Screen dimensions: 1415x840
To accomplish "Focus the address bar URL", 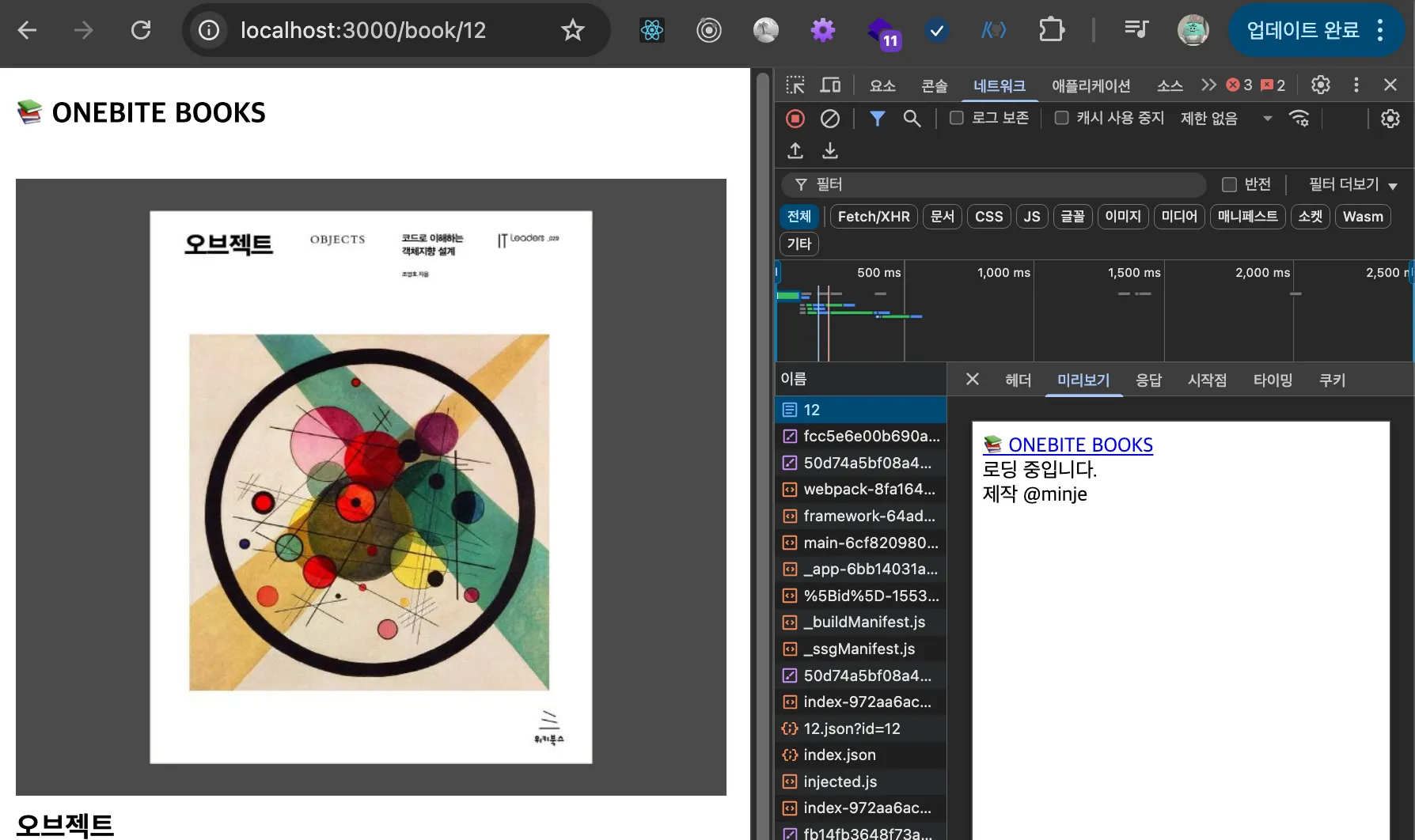I will coord(363,30).
